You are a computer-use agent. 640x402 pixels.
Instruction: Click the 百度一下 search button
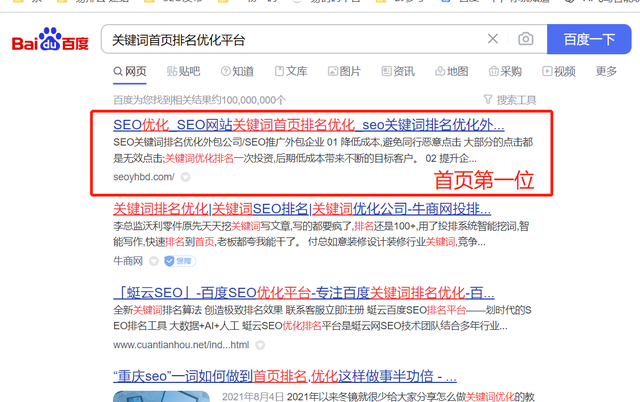tap(589, 39)
